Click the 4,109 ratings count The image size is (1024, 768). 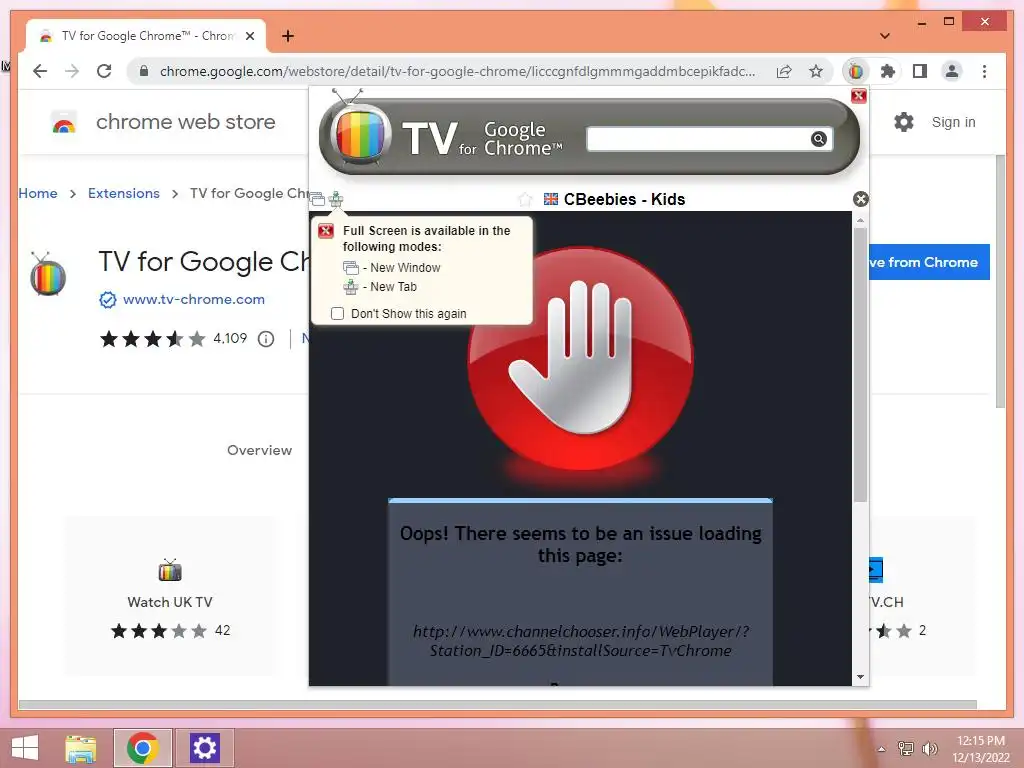(230, 338)
